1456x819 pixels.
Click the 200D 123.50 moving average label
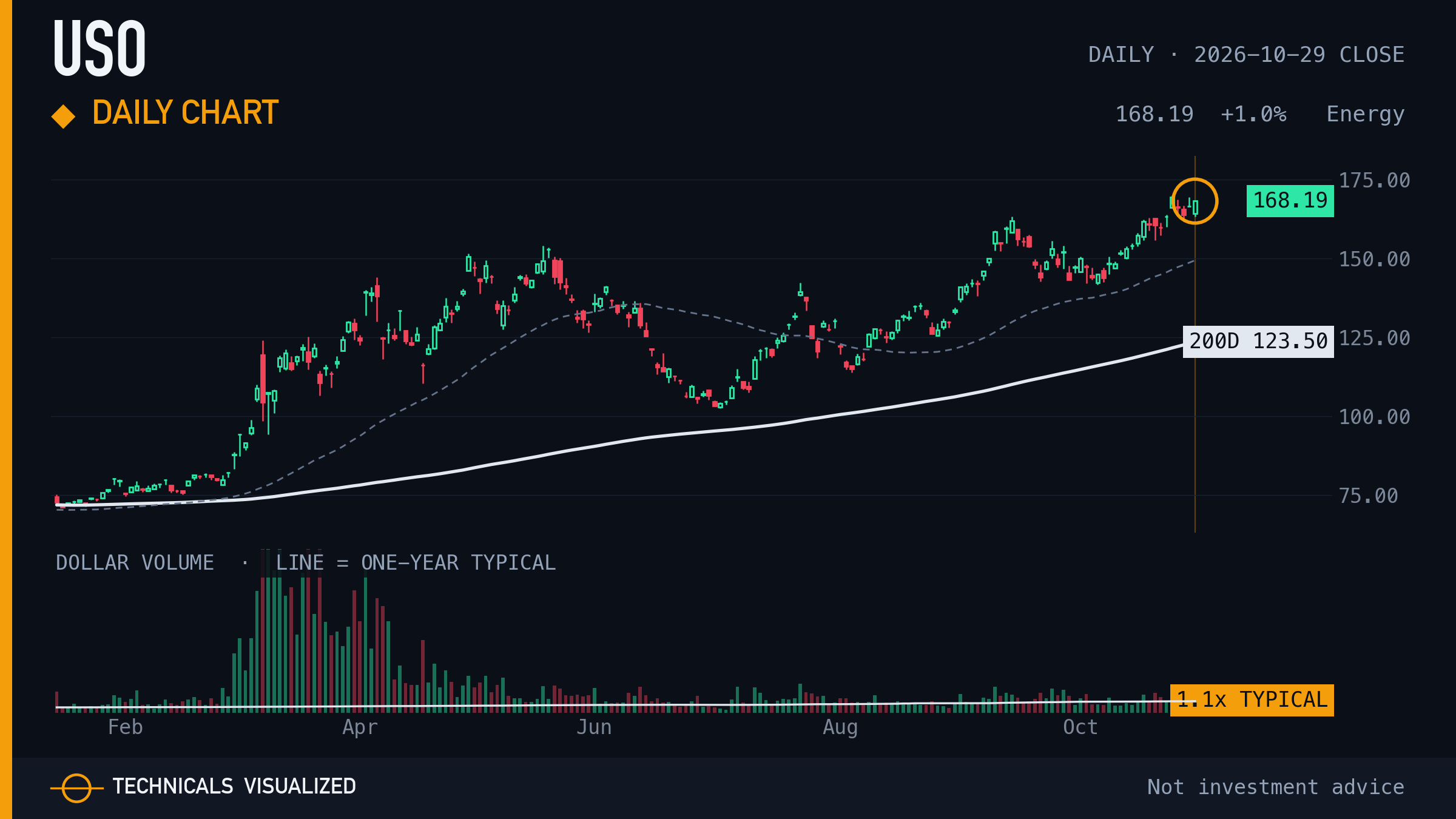click(x=1258, y=342)
